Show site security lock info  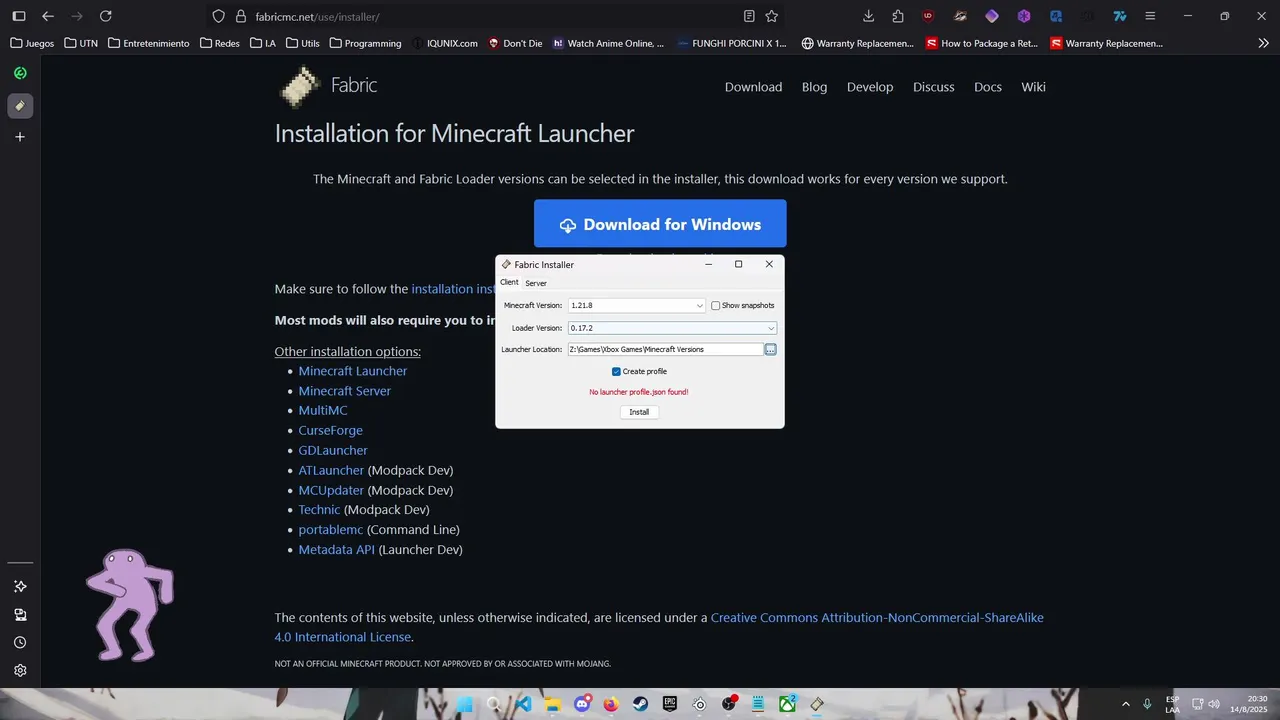click(x=240, y=16)
